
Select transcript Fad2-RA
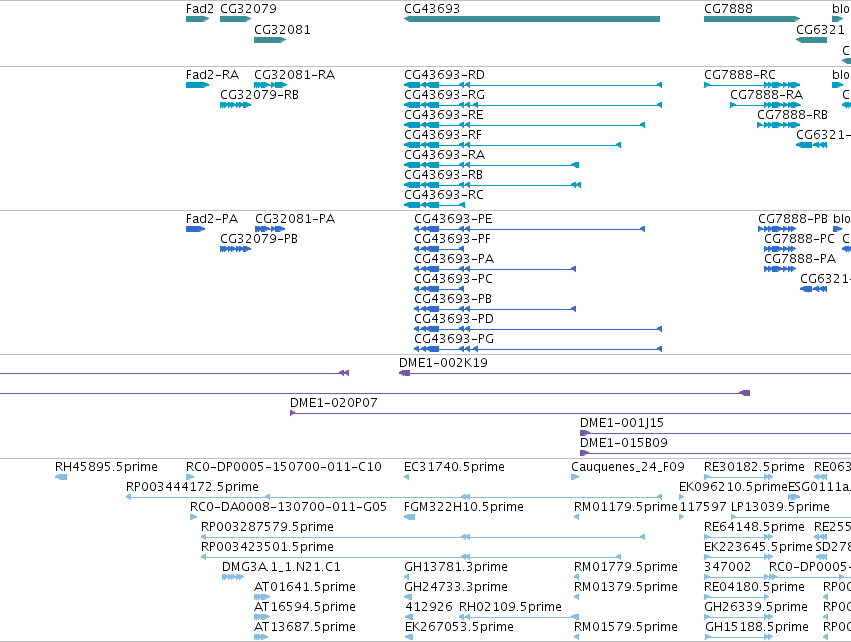[x=197, y=85]
